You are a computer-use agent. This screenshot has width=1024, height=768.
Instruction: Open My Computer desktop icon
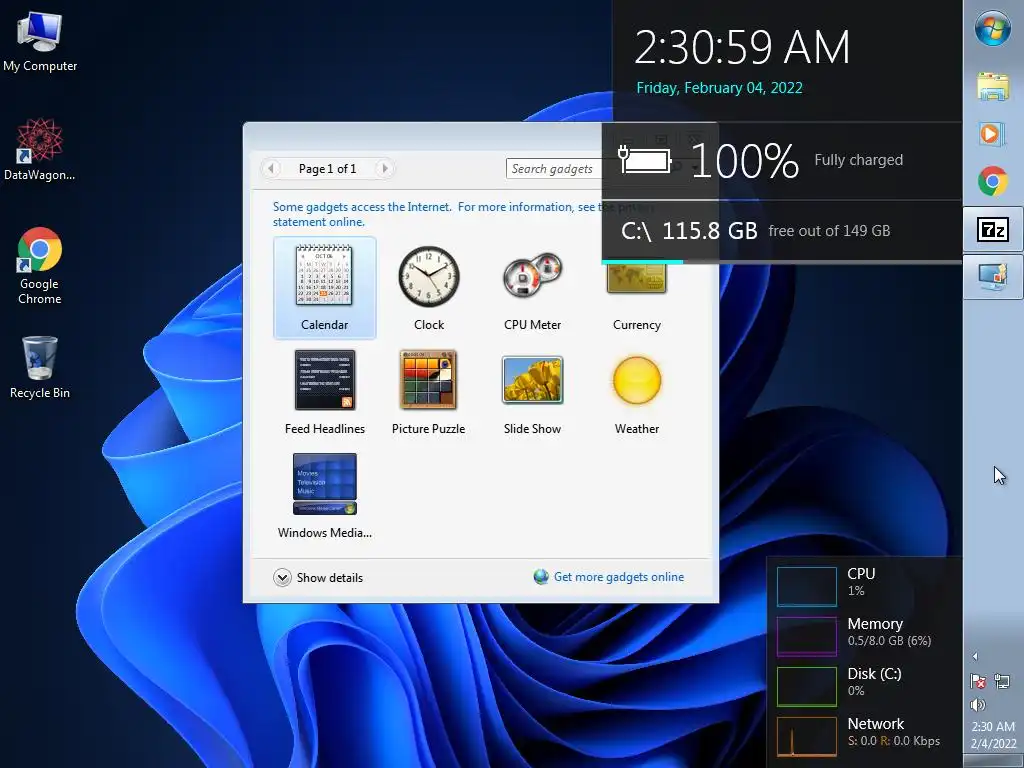pos(40,41)
